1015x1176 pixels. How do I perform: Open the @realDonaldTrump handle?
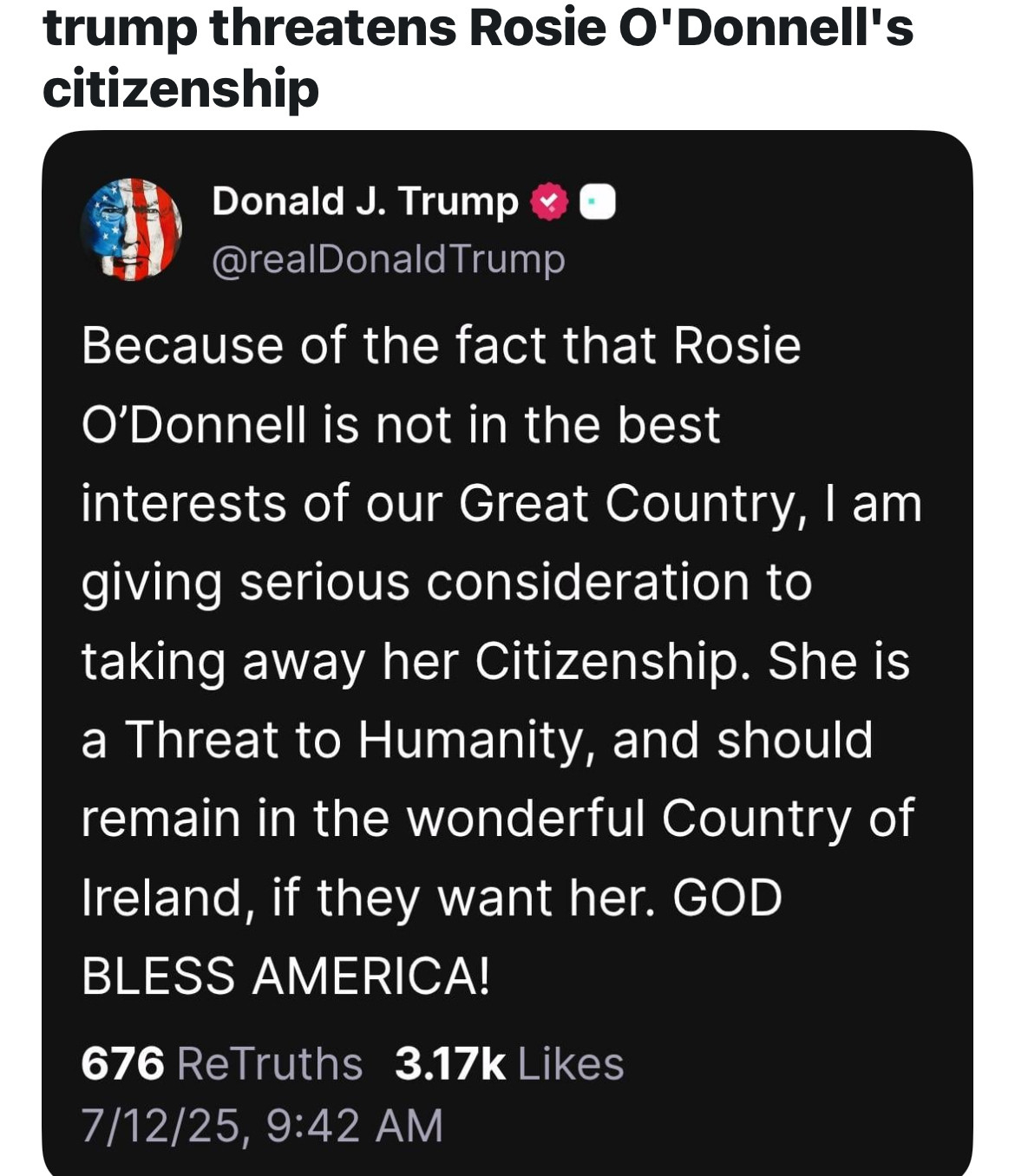[x=388, y=259]
